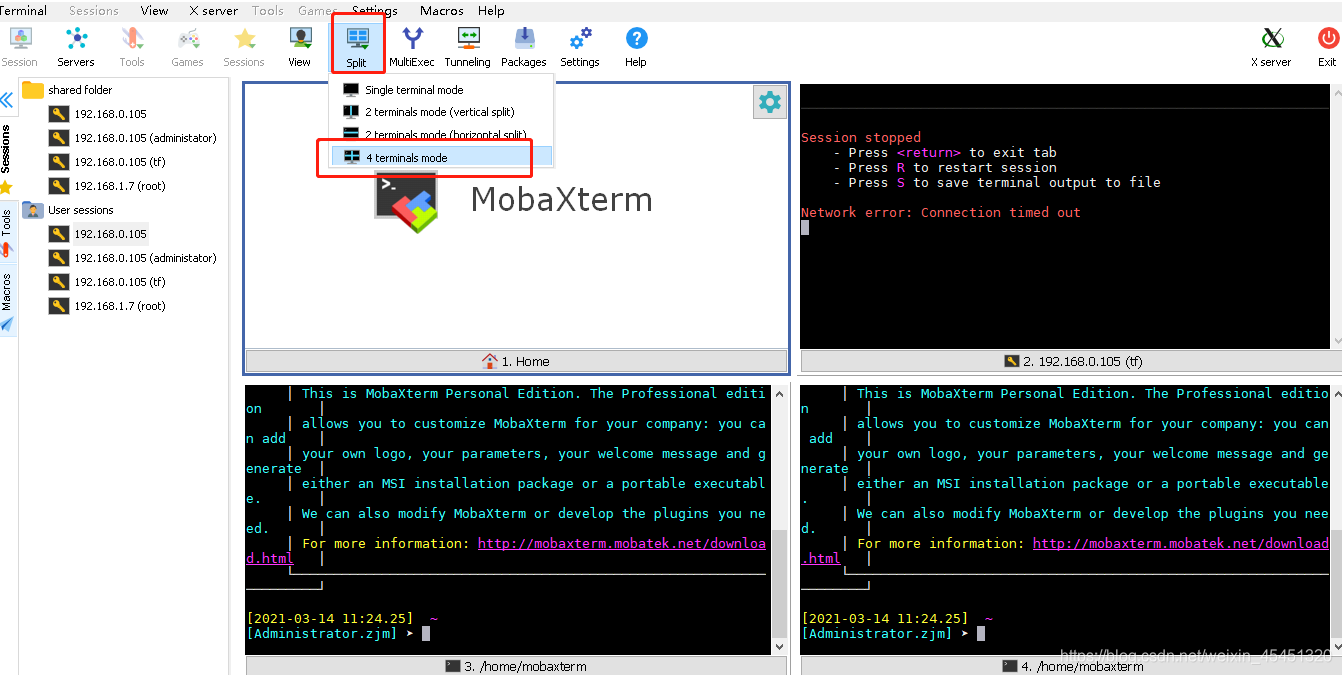The height and width of the screenshot is (675, 1342).
Task: Open the View menu
Action: click(154, 11)
